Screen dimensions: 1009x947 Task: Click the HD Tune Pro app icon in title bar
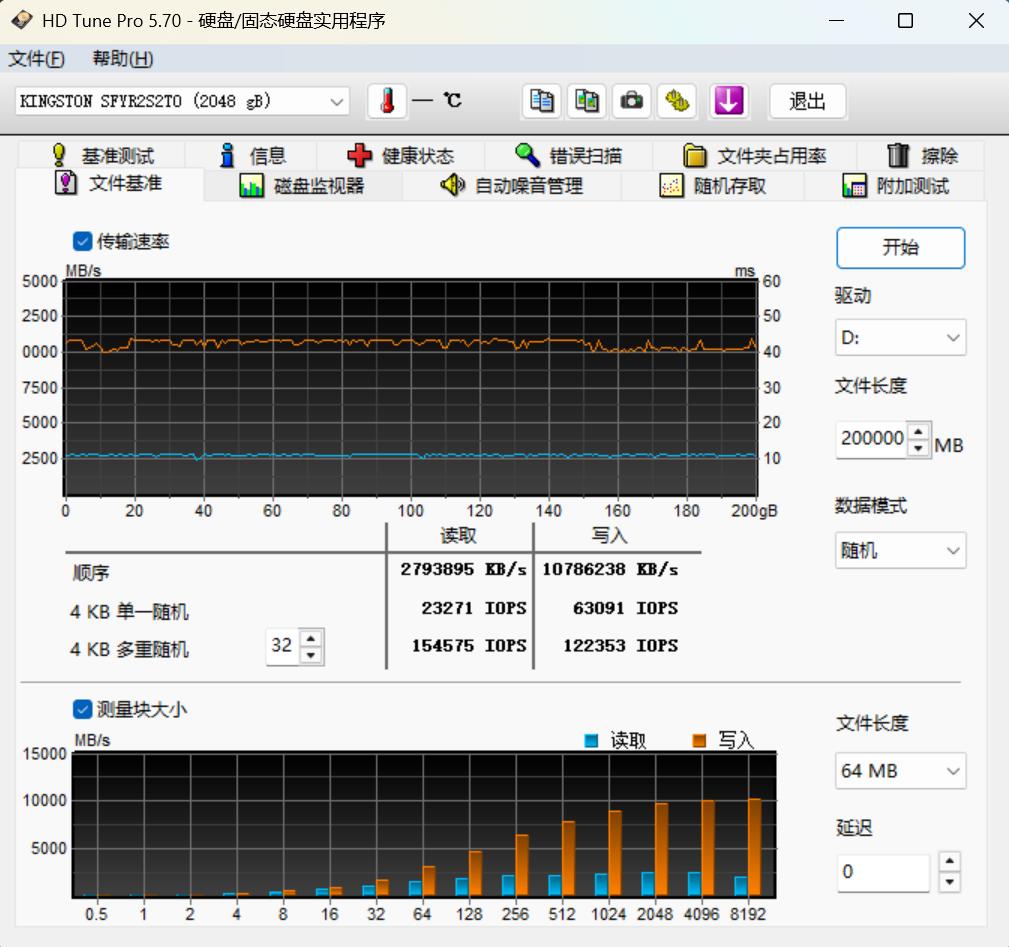click(22, 21)
